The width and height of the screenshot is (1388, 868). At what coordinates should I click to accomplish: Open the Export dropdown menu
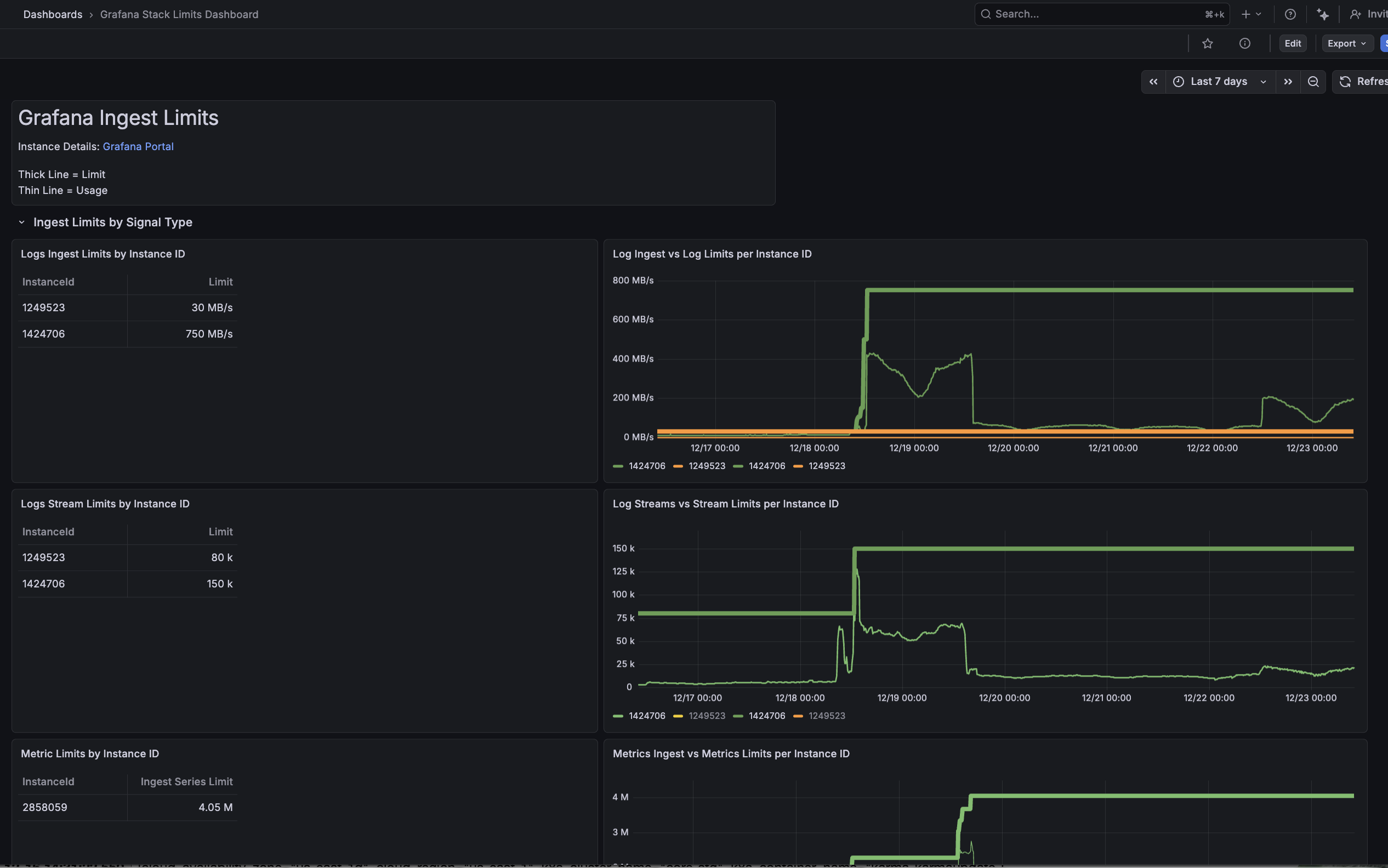point(1347,44)
